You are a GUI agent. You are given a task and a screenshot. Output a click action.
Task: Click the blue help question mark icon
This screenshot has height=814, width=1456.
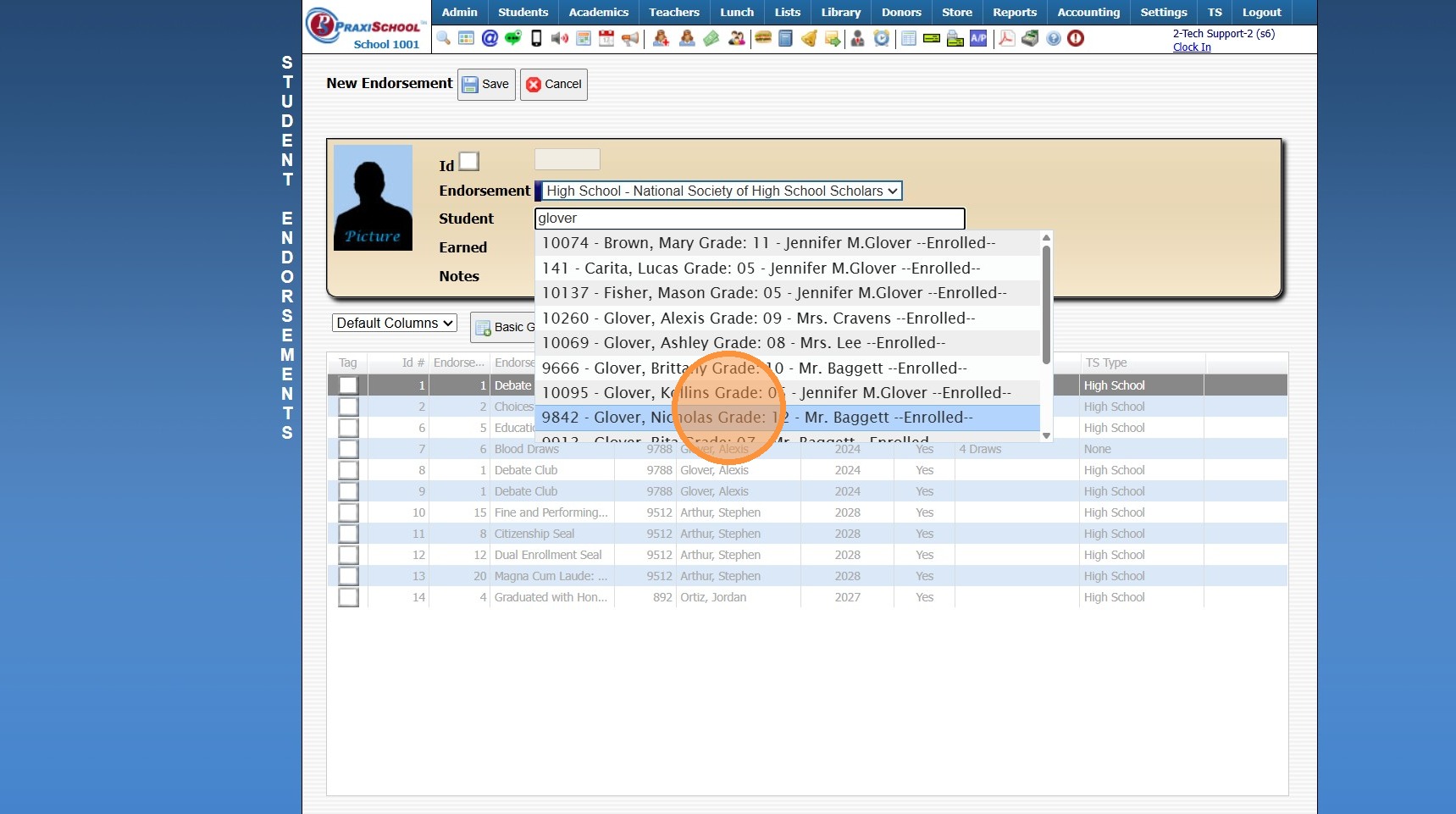point(1054,38)
